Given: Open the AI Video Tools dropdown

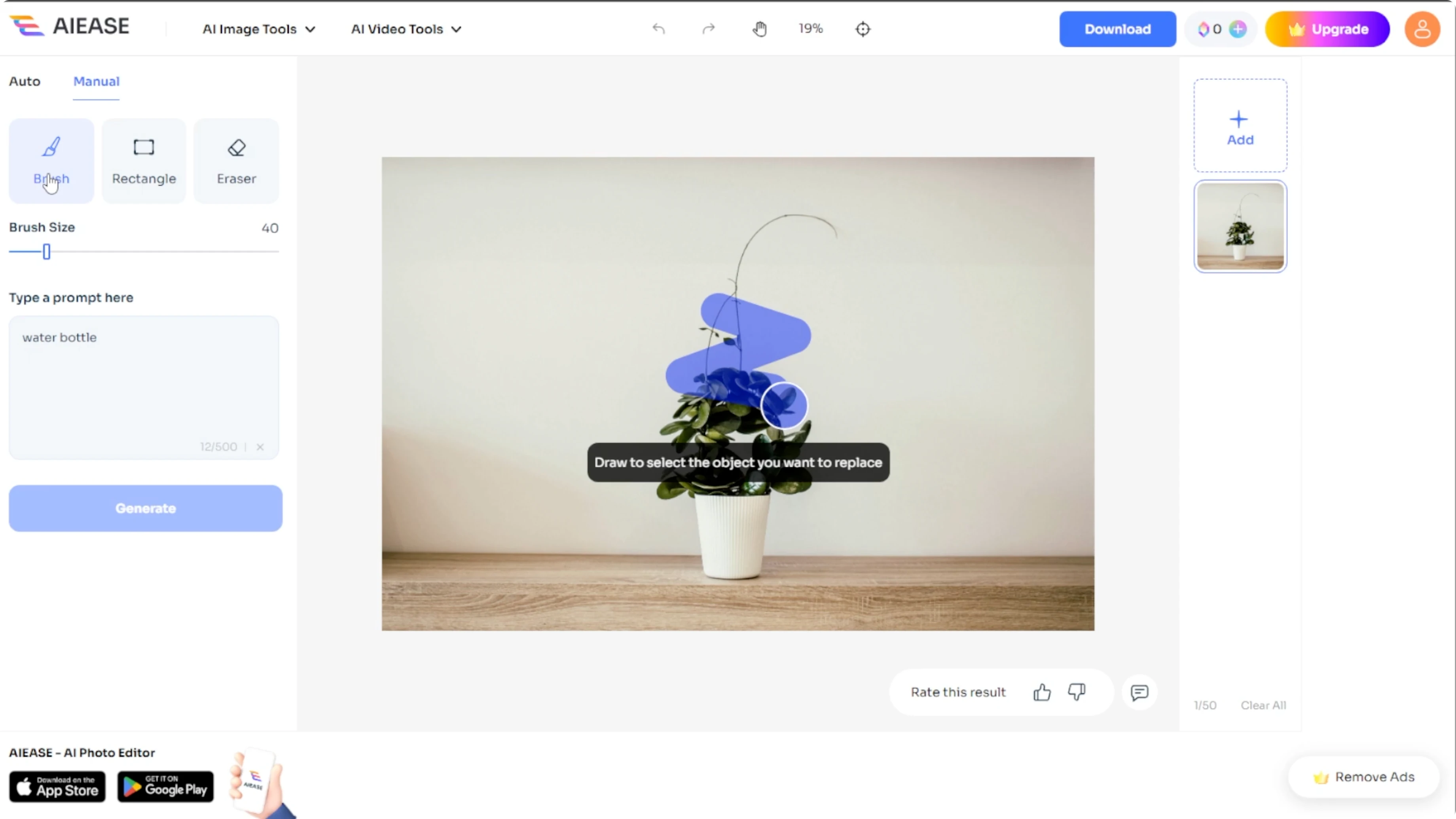Looking at the screenshot, I should pyautogui.click(x=406, y=29).
